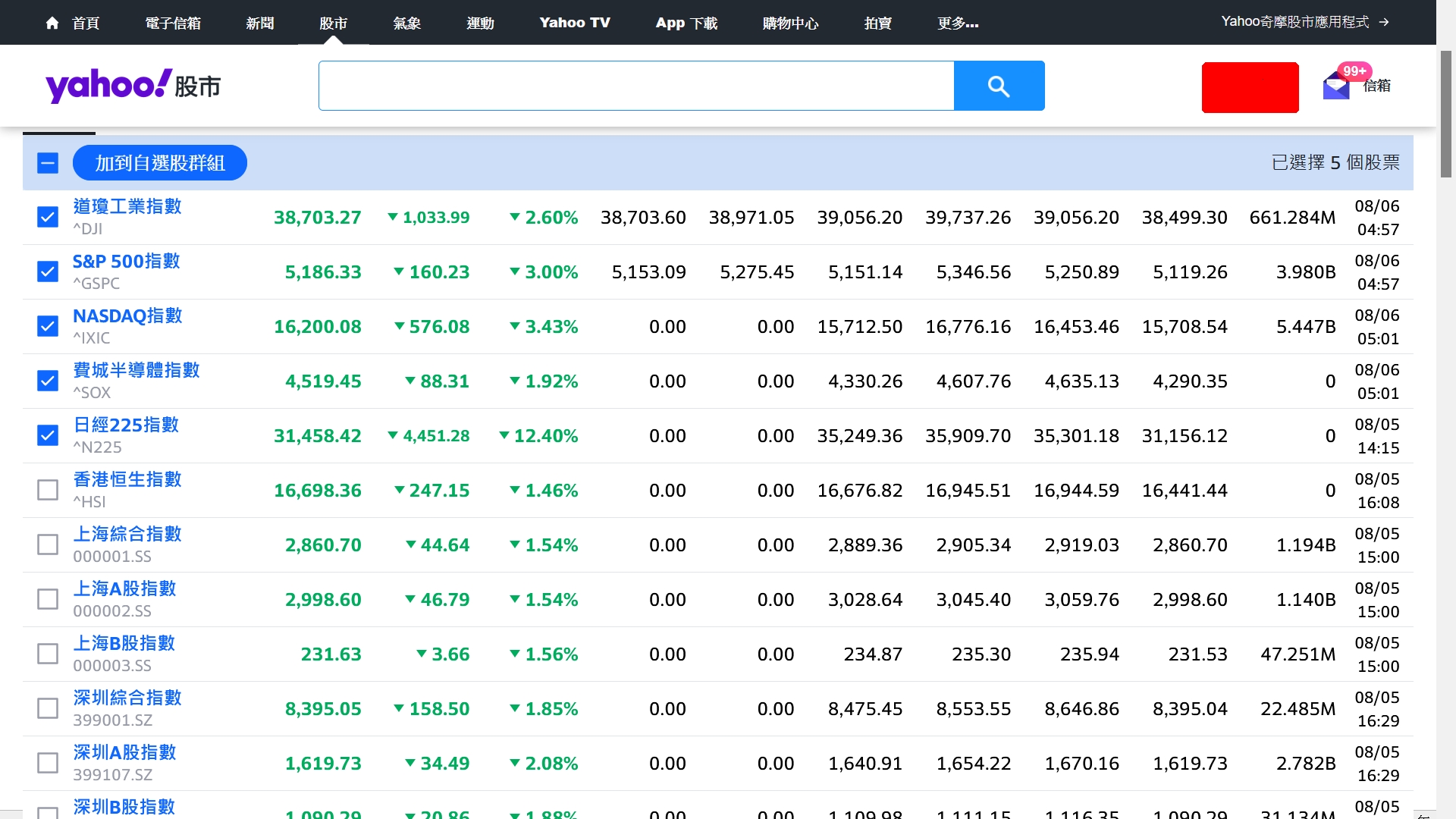Click 已選擇 5 個股票 status text
Image resolution: width=1456 pixels, height=819 pixels.
[1335, 162]
